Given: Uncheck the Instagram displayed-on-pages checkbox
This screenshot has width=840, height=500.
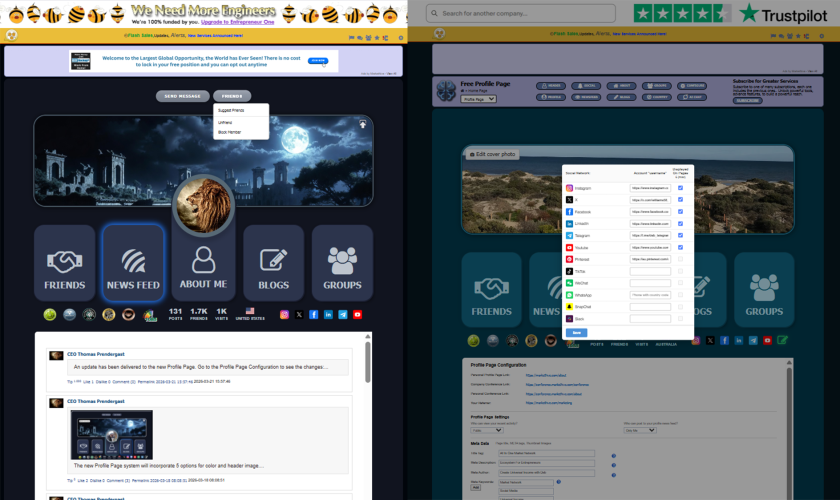Looking at the screenshot, I should coord(680,188).
